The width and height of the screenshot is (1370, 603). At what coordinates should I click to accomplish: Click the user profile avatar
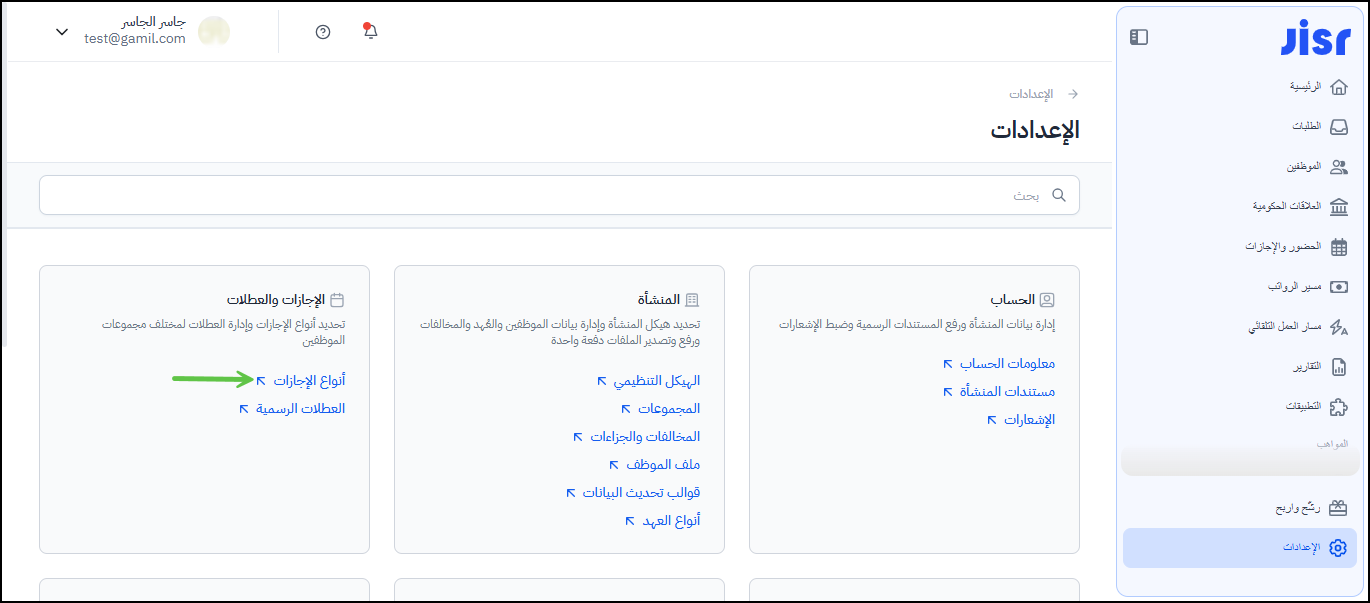pyautogui.click(x=214, y=32)
